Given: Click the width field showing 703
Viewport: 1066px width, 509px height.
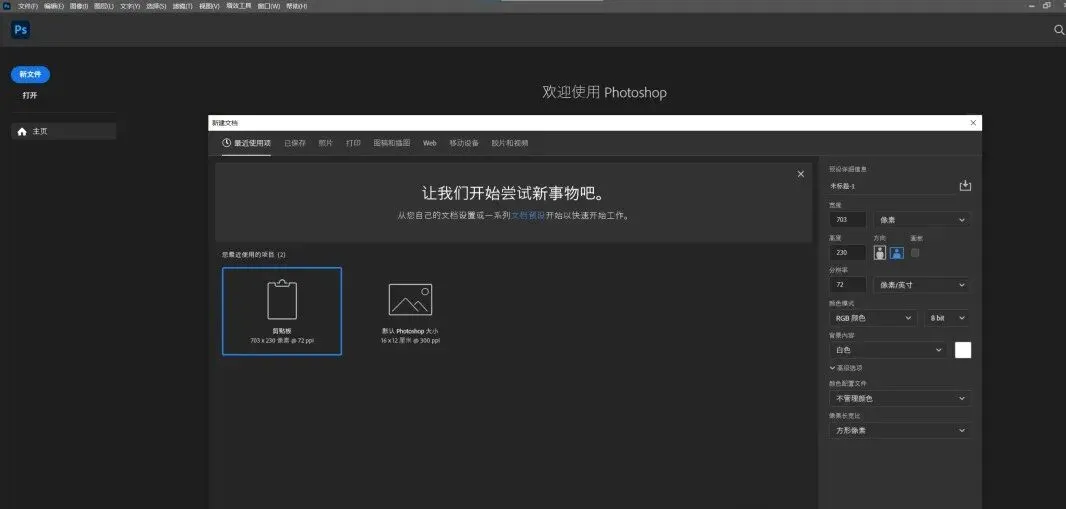Looking at the screenshot, I should pos(848,220).
